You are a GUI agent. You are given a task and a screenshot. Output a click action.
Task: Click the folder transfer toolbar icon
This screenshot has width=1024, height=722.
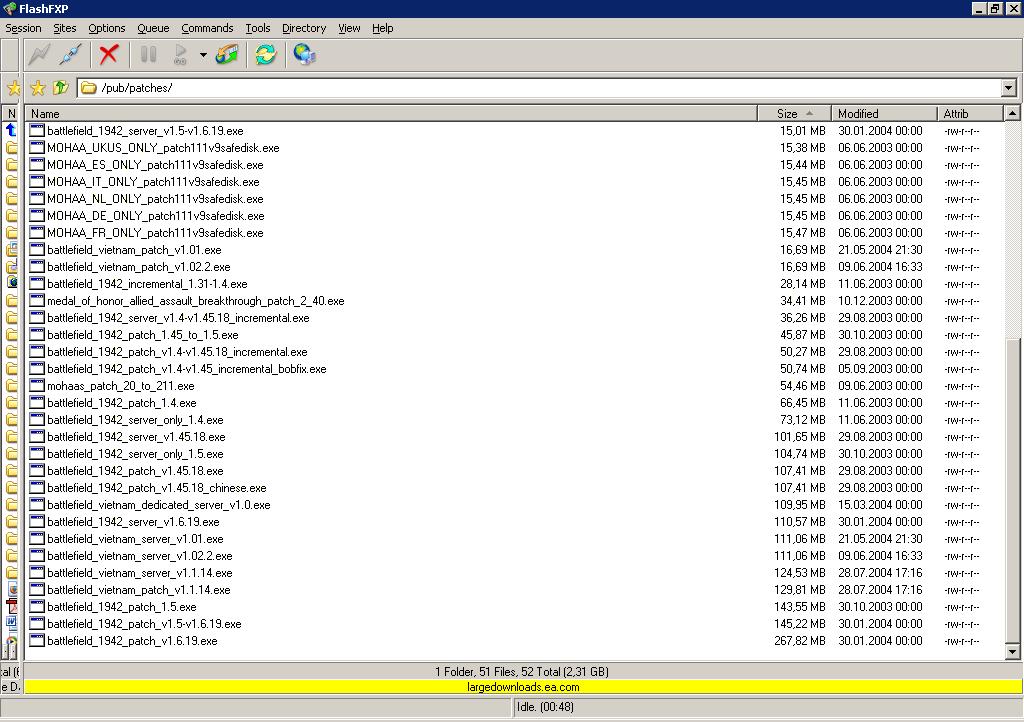point(227,54)
